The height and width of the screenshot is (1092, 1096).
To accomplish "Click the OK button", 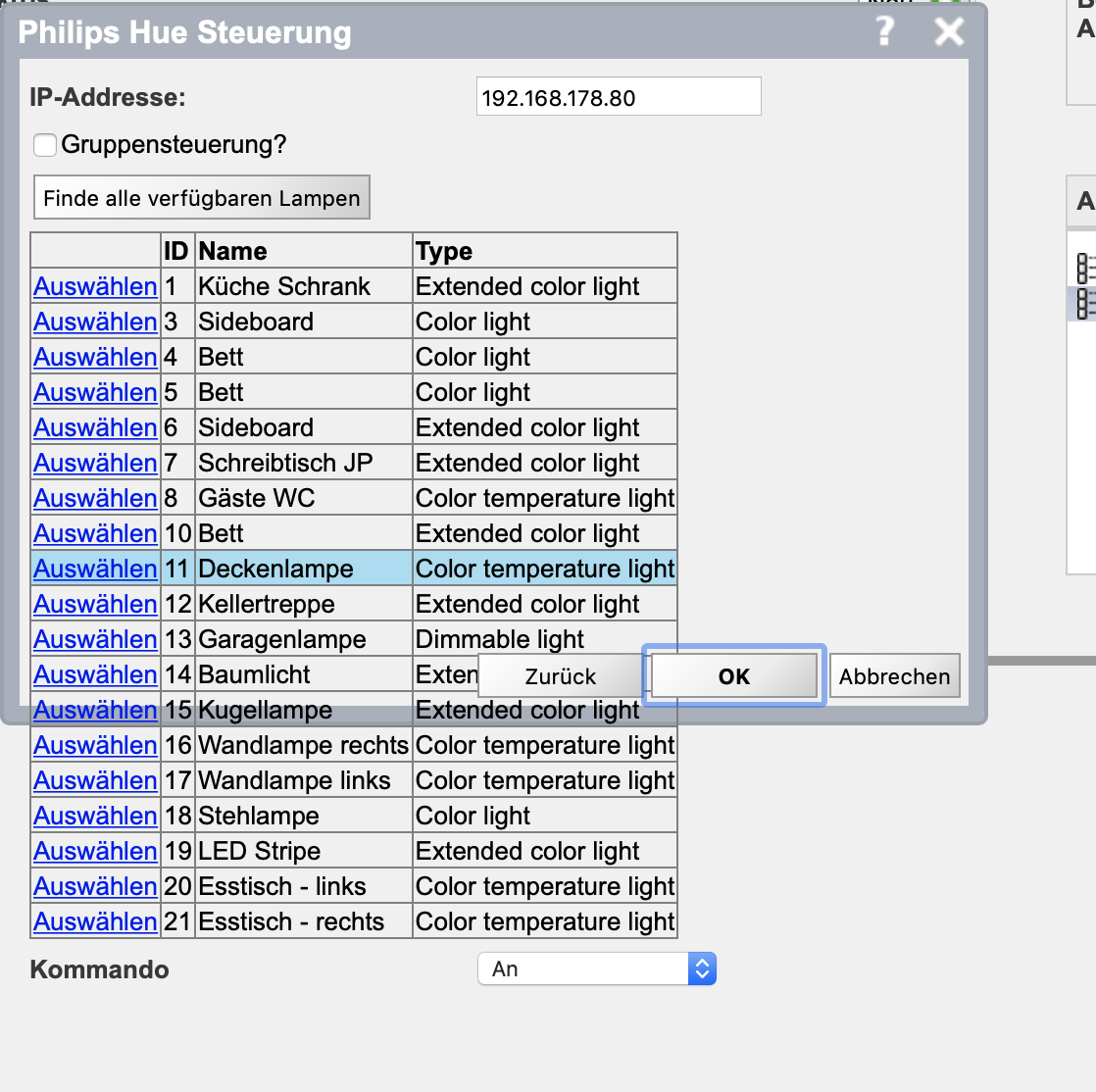I will (x=733, y=676).
